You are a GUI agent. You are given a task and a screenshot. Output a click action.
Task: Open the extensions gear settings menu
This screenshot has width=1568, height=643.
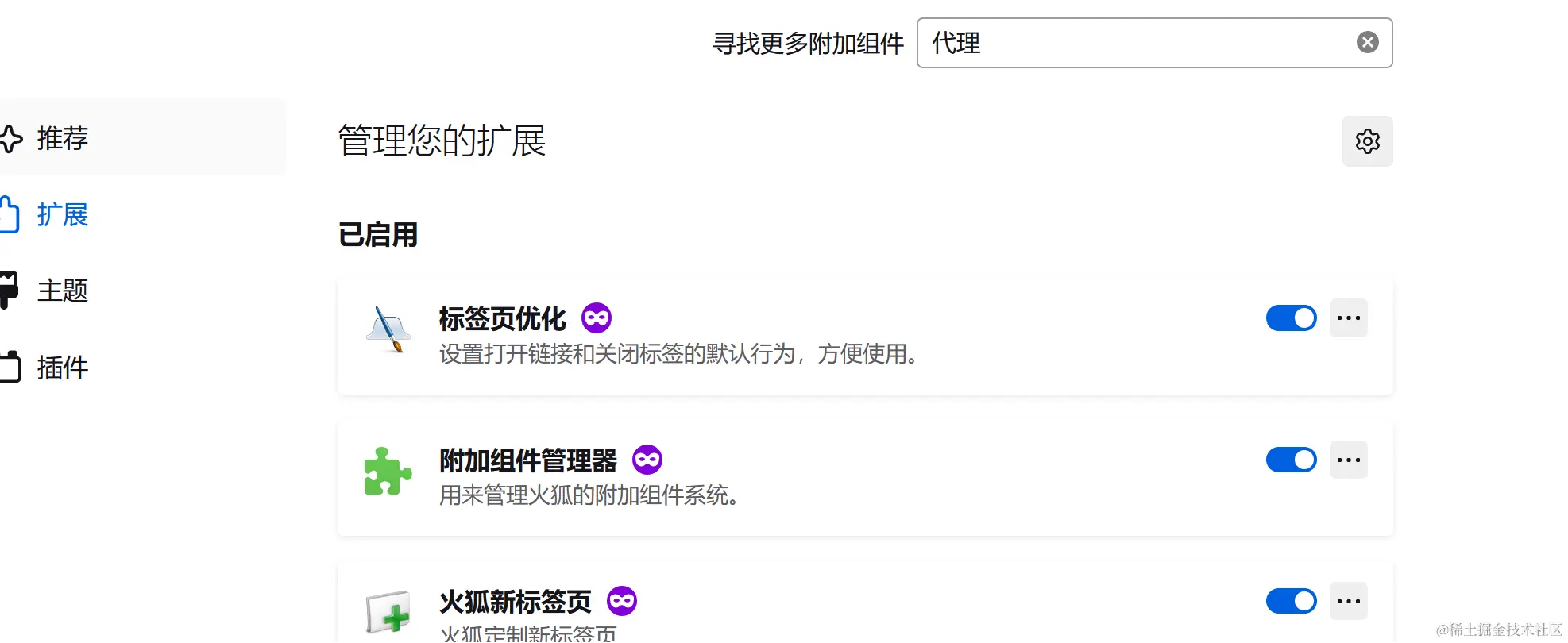coord(1367,141)
